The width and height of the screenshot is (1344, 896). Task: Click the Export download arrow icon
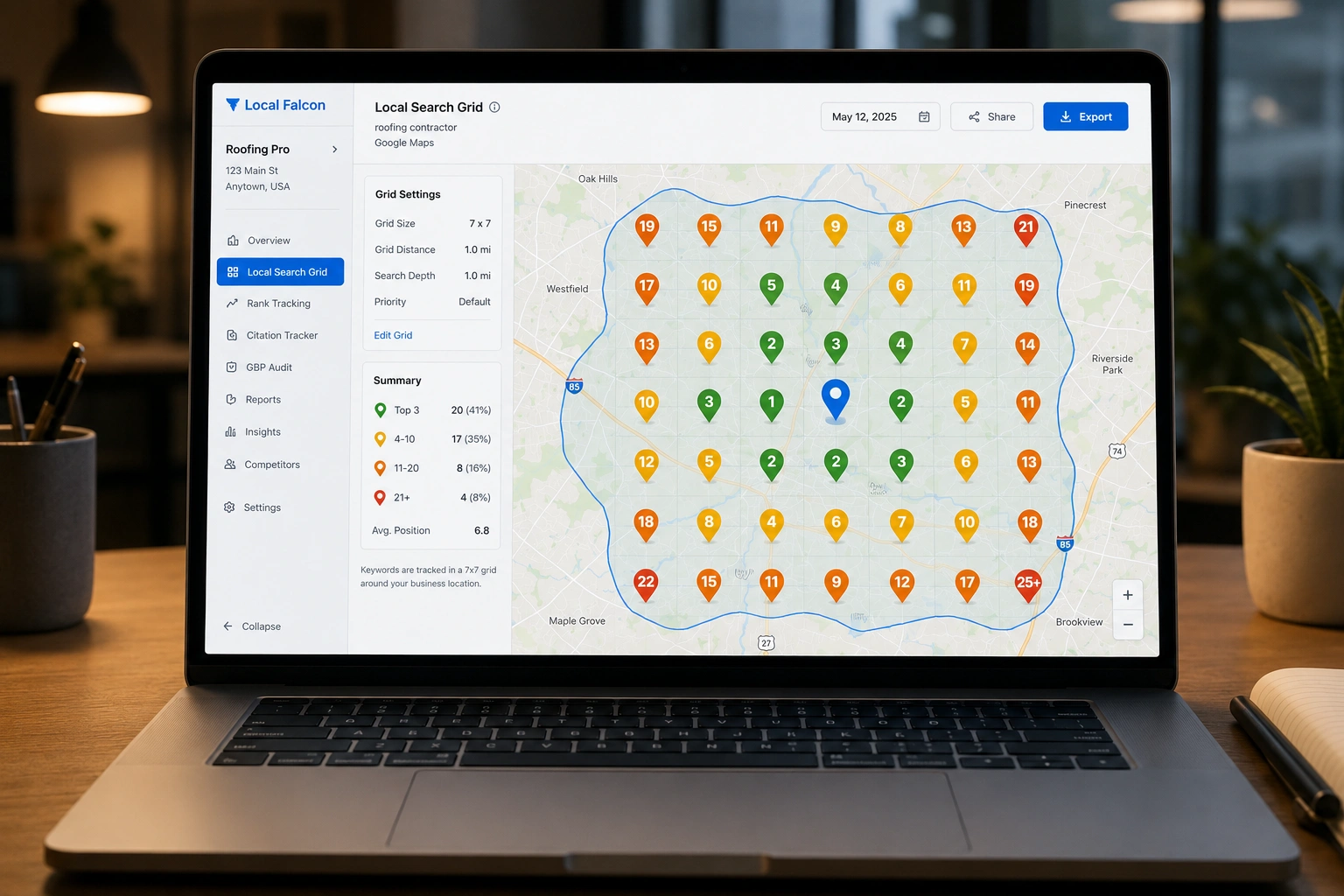pyautogui.click(x=1066, y=117)
